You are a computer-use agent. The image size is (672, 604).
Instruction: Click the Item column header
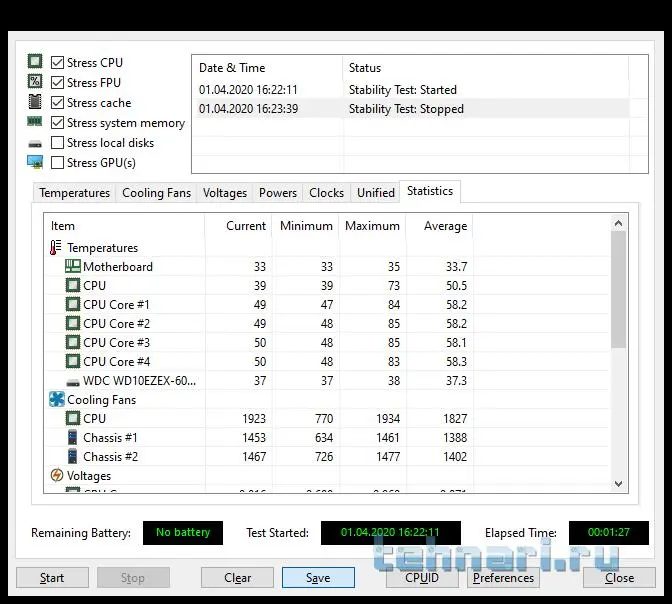[124, 226]
